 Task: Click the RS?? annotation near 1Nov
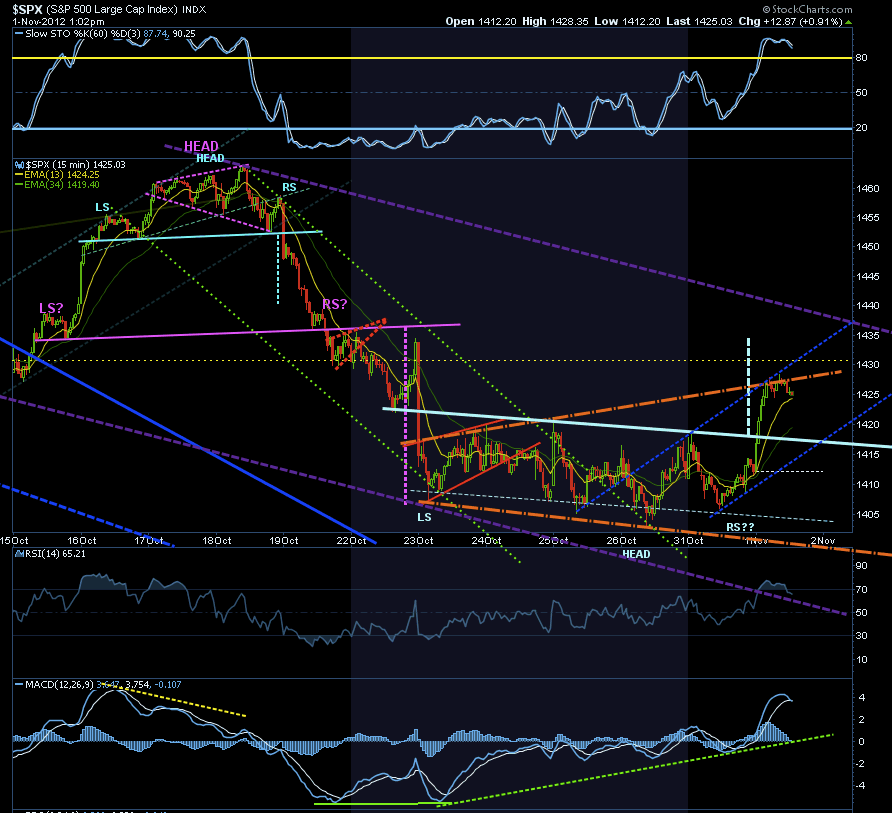click(x=740, y=527)
